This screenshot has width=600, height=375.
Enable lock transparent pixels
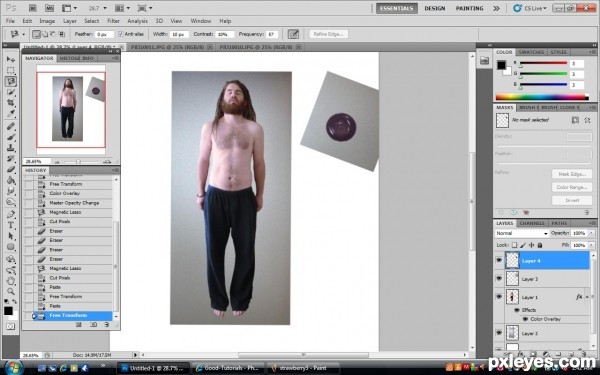(514, 245)
